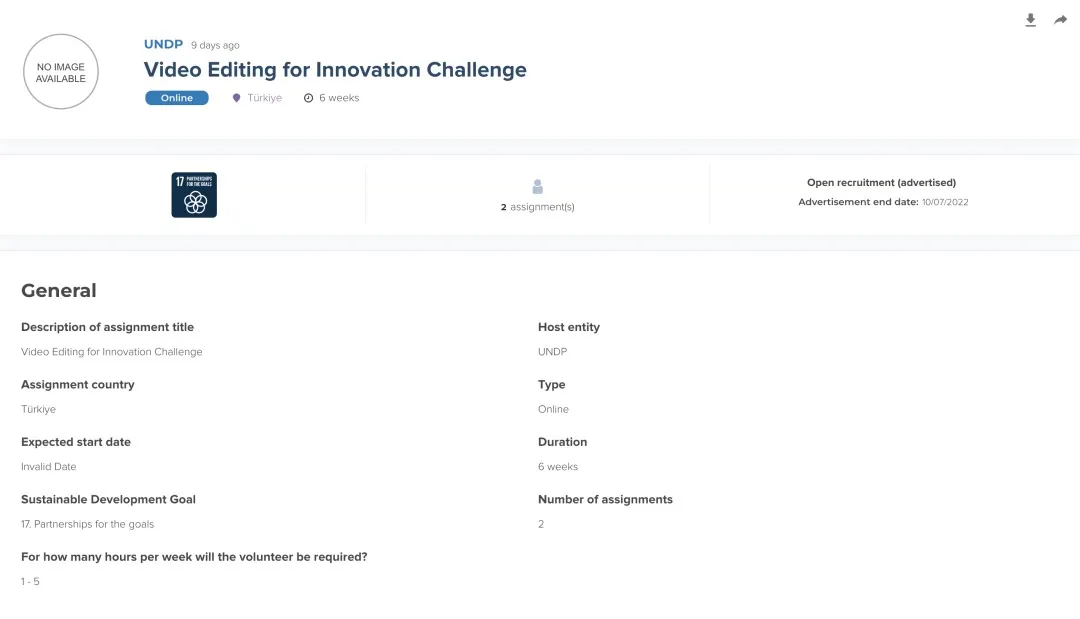Click the 1 - 5 hours per week value

tap(31, 582)
